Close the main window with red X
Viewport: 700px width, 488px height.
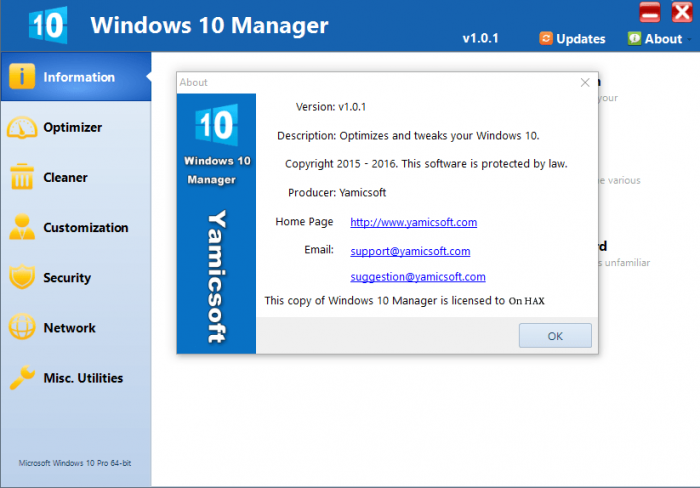coord(682,12)
